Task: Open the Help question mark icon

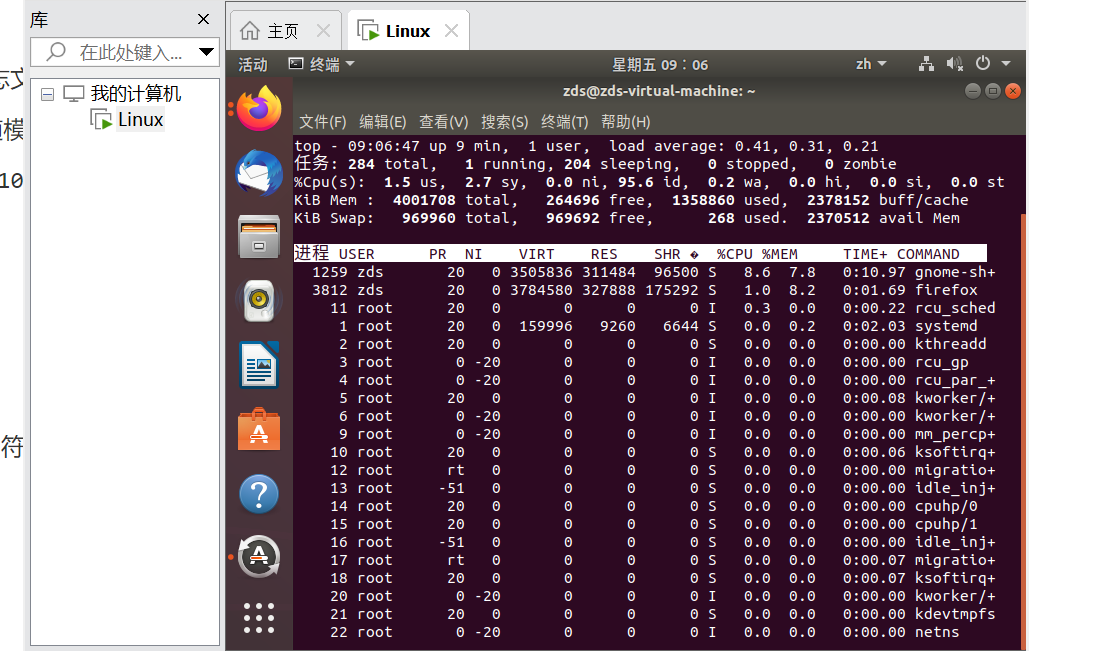Action: point(259,494)
